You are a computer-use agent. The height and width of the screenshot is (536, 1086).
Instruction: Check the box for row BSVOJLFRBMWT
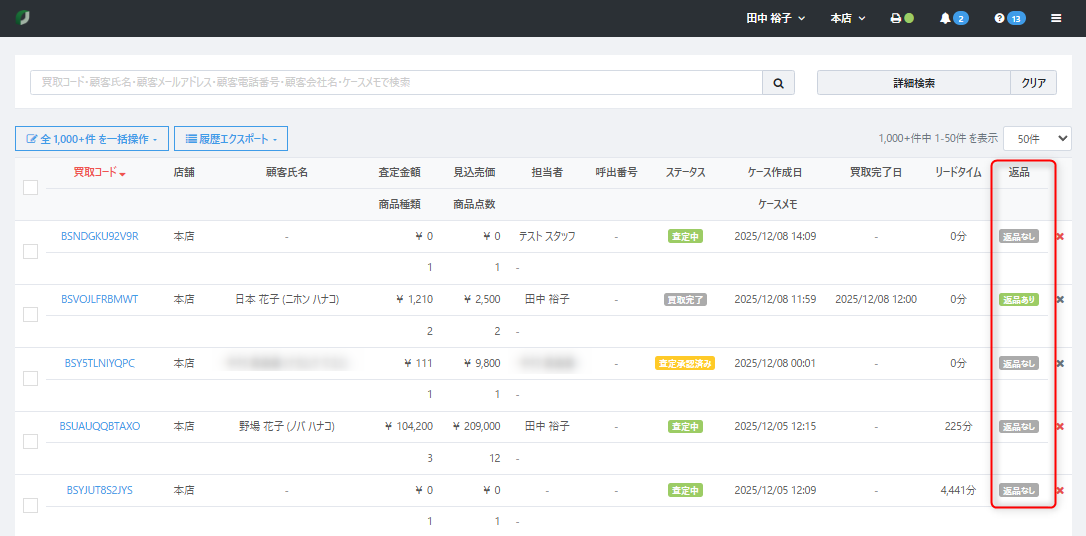coord(30,314)
